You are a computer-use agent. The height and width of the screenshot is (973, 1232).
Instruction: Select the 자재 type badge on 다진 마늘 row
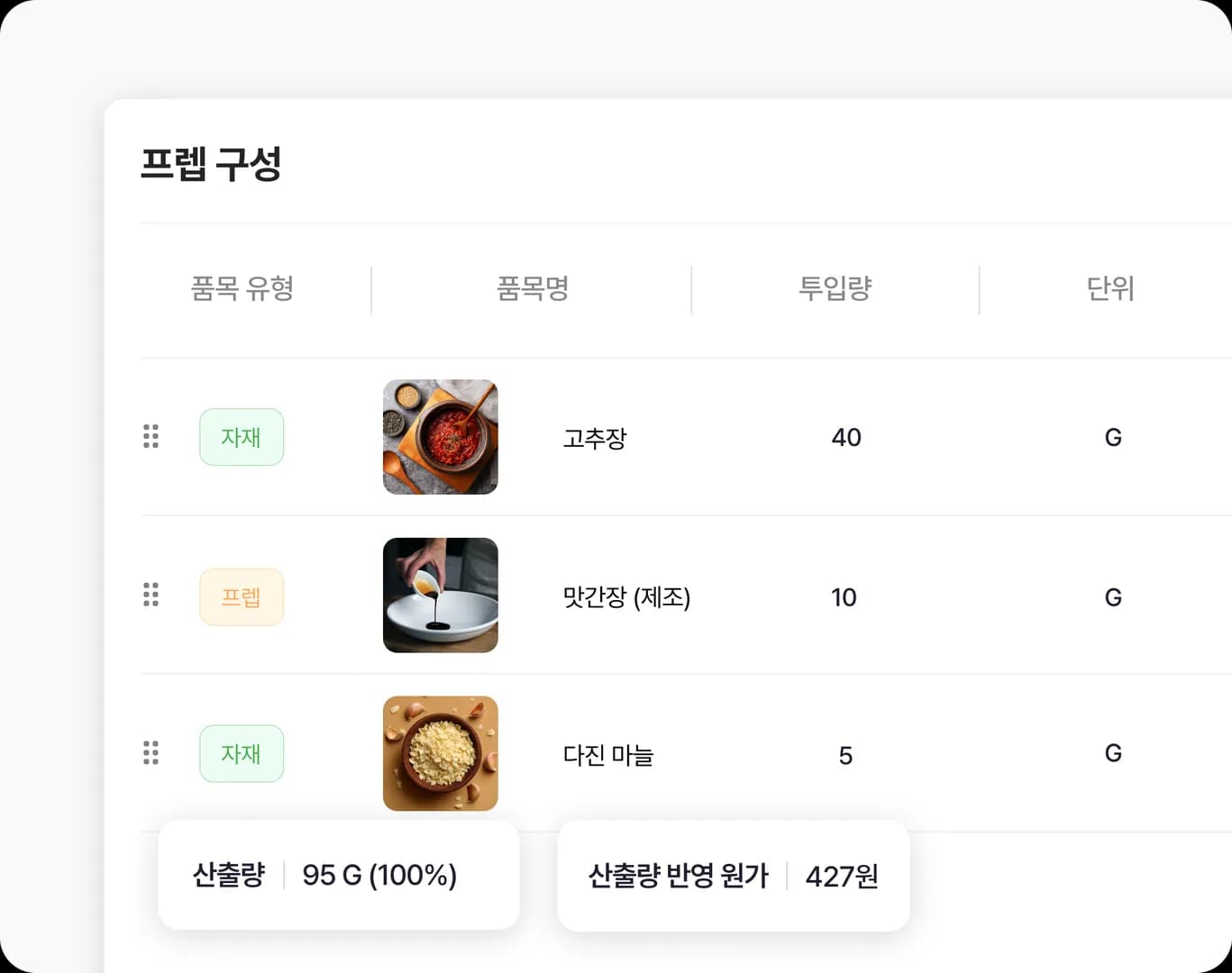241,753
